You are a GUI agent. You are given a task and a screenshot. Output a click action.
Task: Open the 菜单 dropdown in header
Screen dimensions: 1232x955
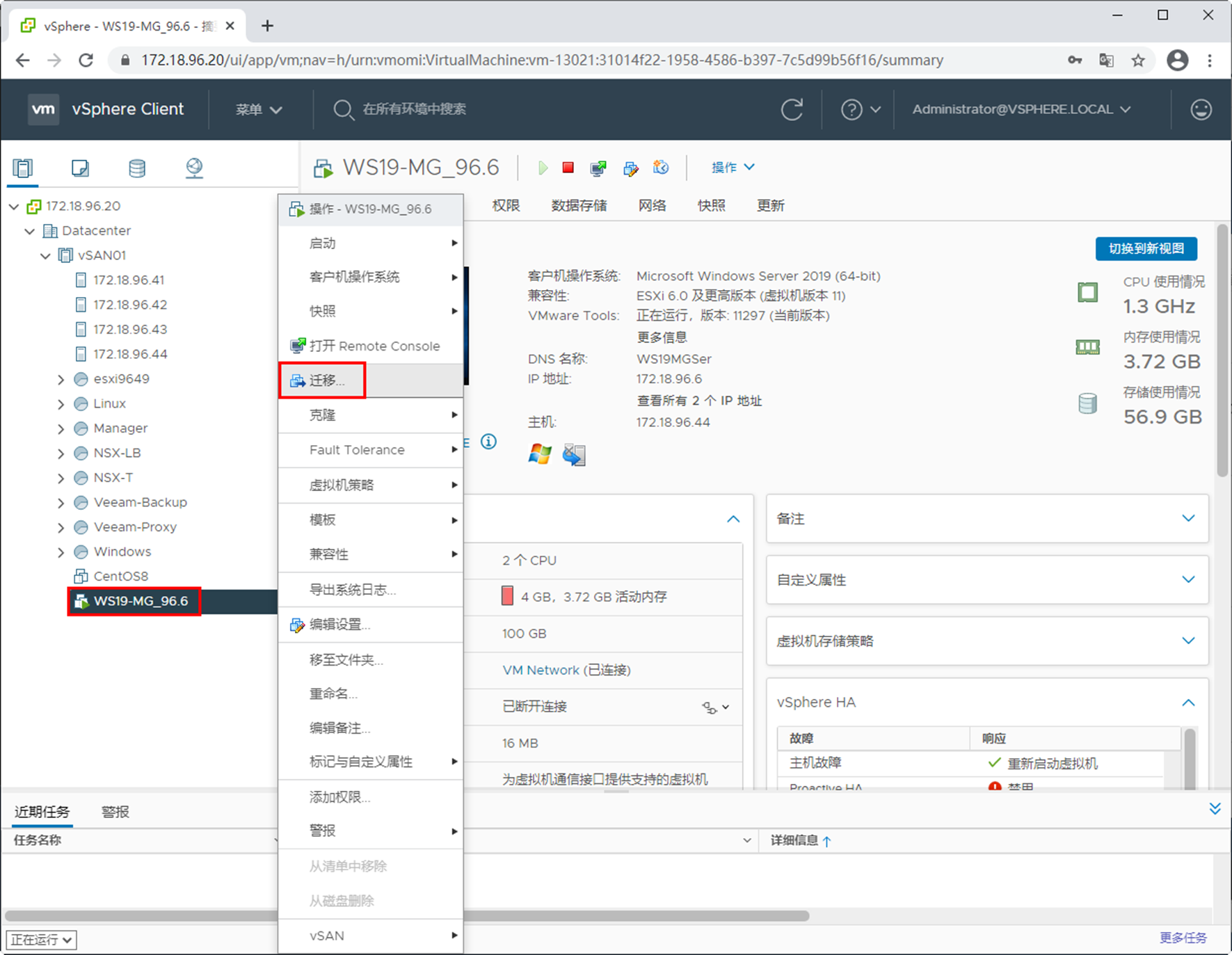click(x=259, y=109)
